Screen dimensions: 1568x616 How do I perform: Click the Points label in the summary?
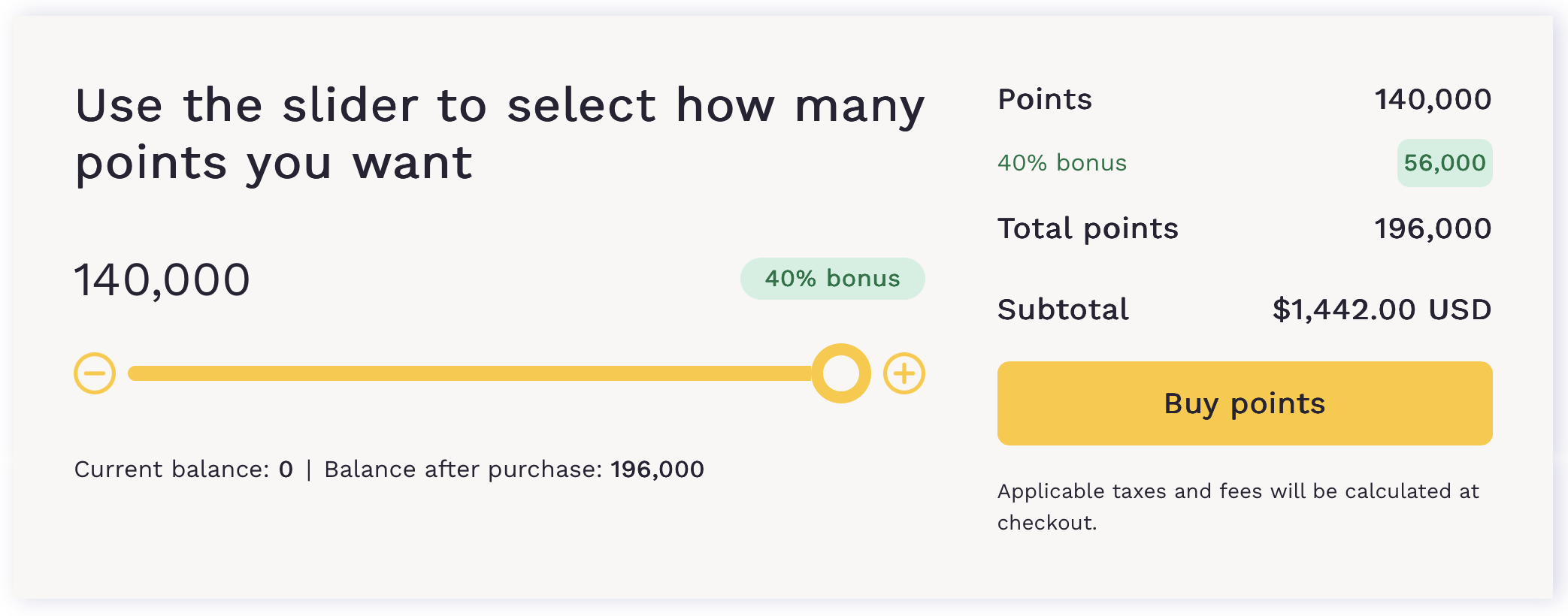[1044, 100]
